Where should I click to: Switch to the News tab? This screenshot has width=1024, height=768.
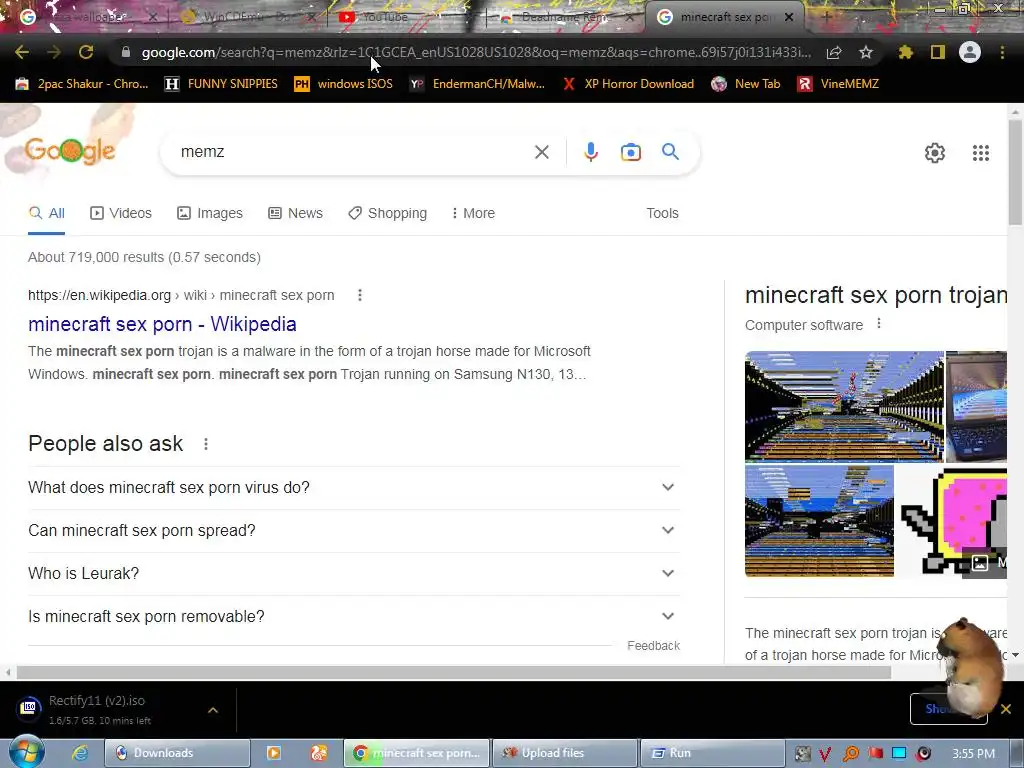pyautogui.click(x=295, y=213)
